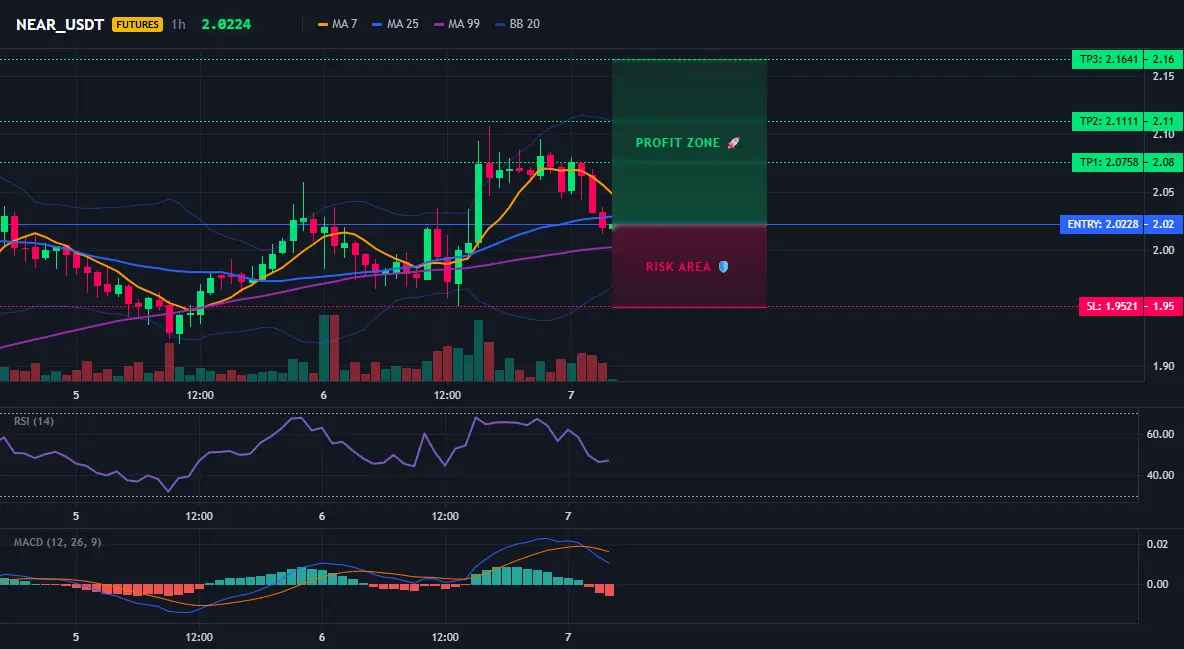Image resolution: width=1184 pixels, height=649 pixels.
Task: Toggle the BB 20 legend entry
Action: (x=517, y=24)
